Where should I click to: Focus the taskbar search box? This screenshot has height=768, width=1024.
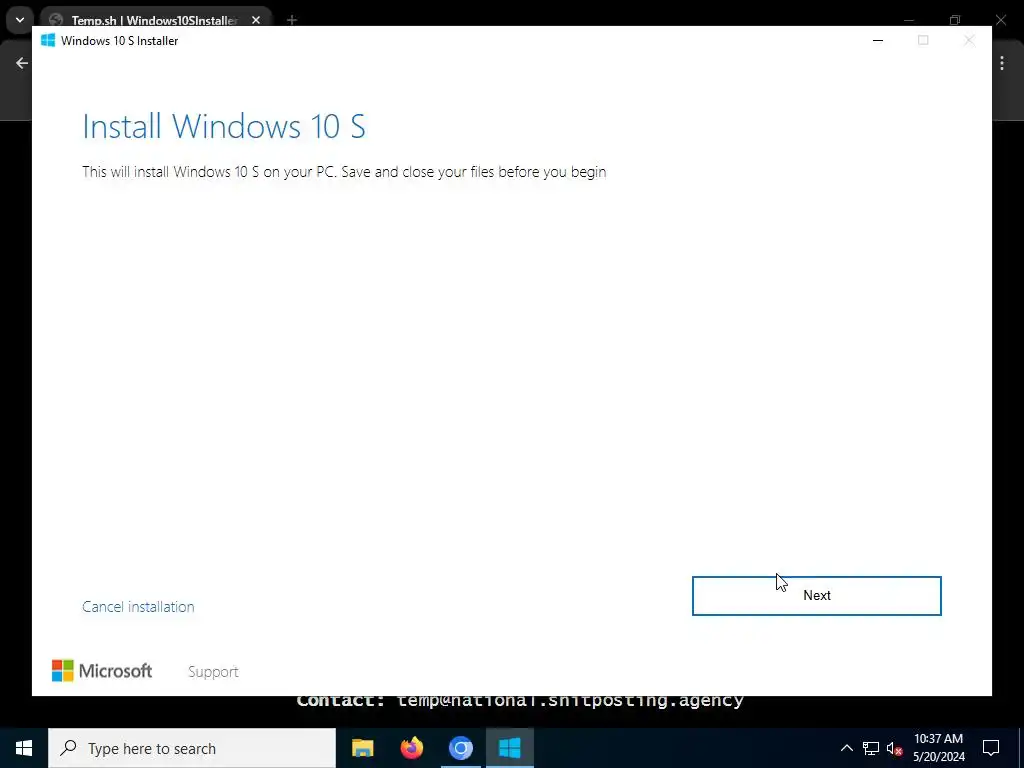[x=192, y=748]
